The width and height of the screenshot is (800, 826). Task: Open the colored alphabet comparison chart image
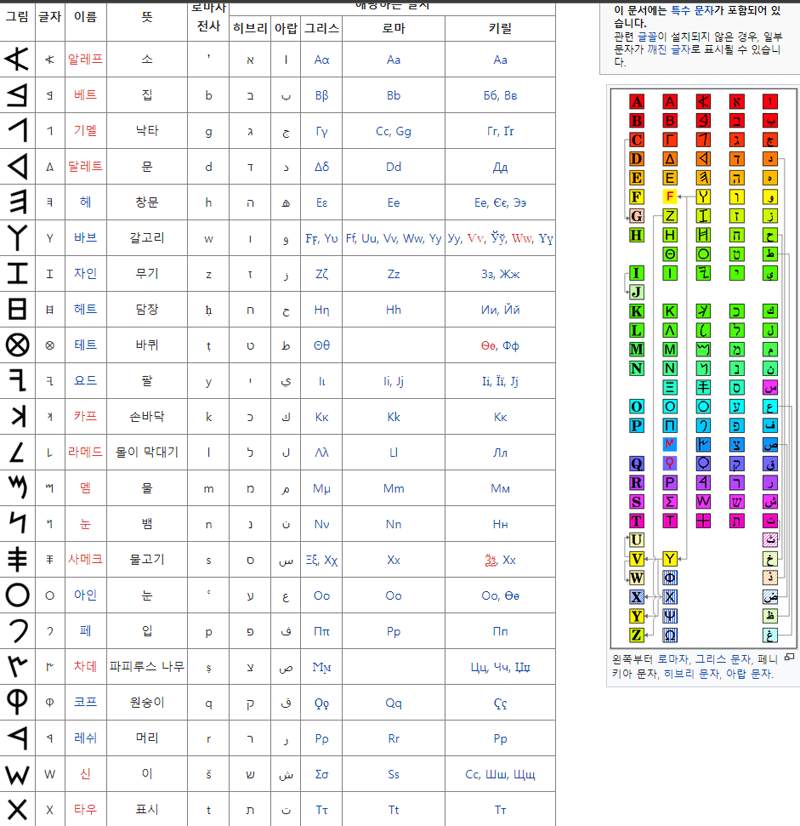pos(703,367)
